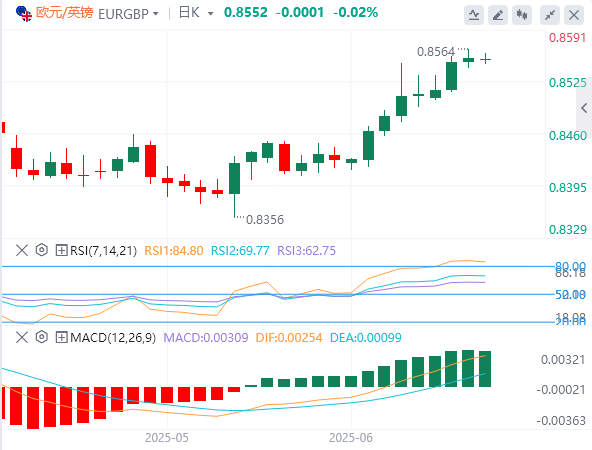
Task: Collapse chart with shrink arrows icon
Action: click(550, 15)
